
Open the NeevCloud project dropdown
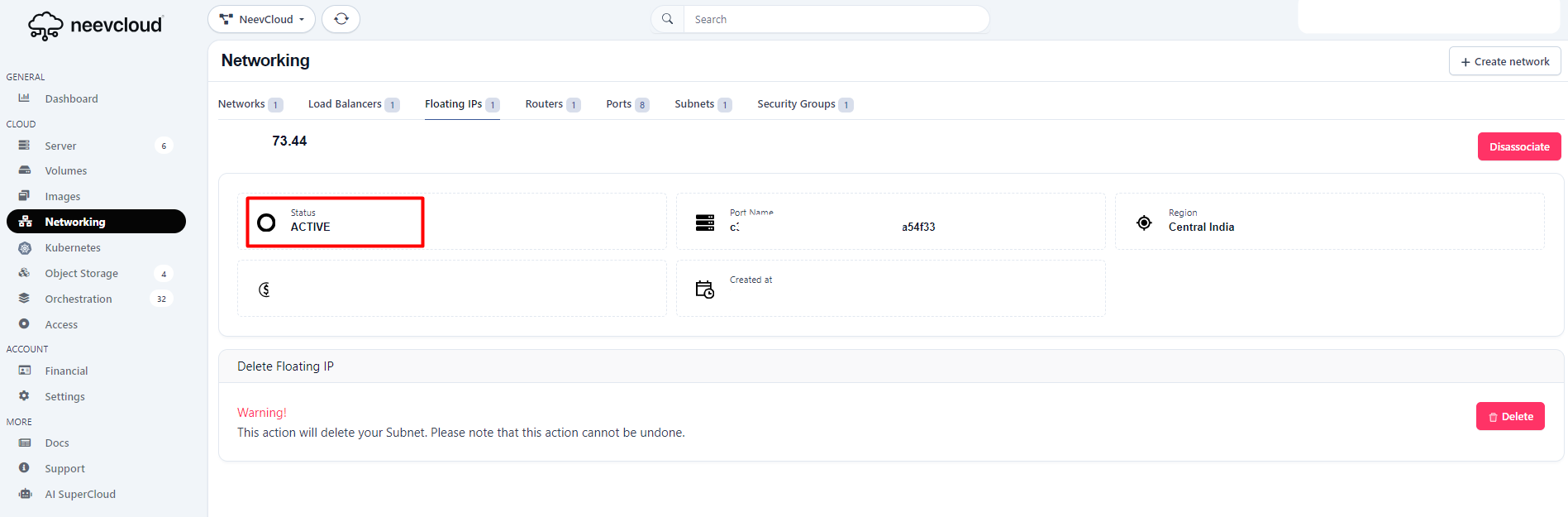click(261, 19)
